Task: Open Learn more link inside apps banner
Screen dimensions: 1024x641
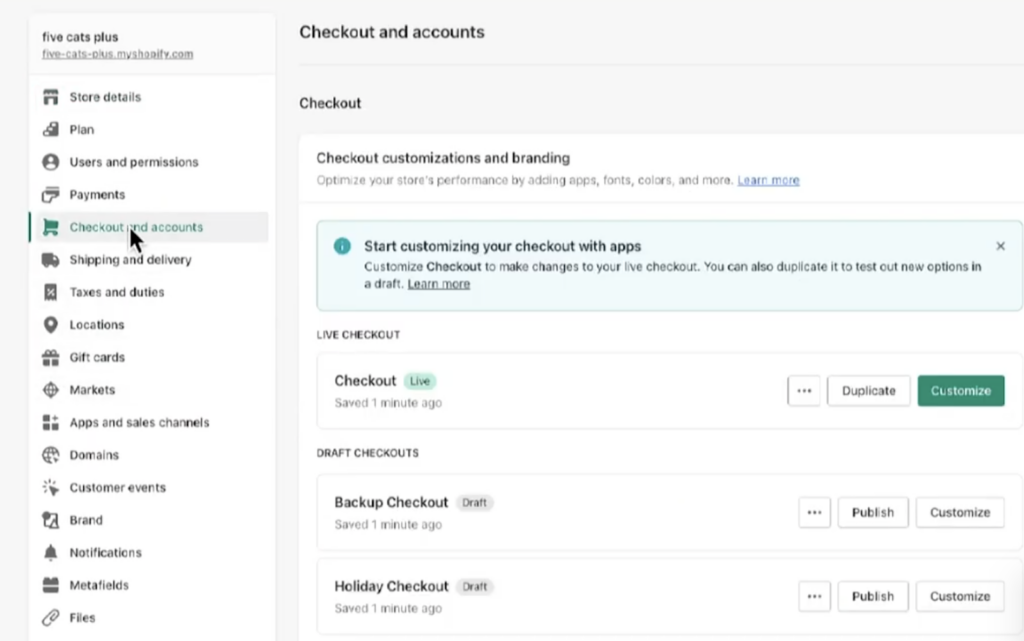Action: [439, 284]
